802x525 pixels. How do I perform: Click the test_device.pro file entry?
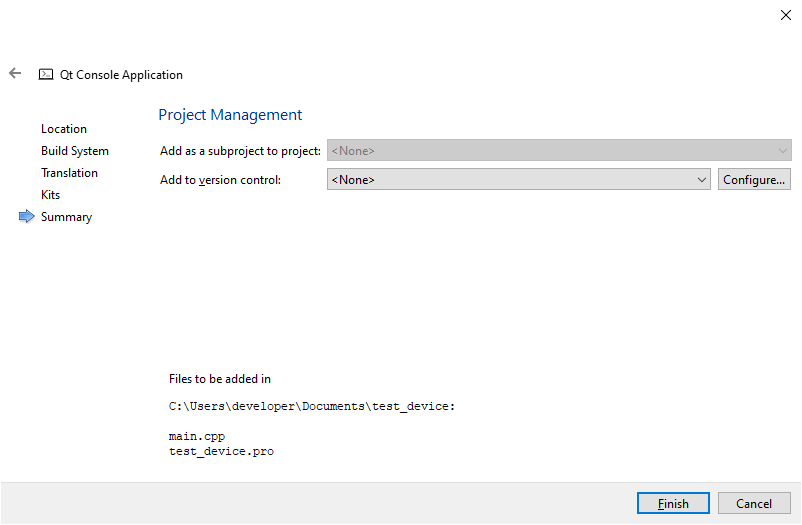tap(221, 451)
